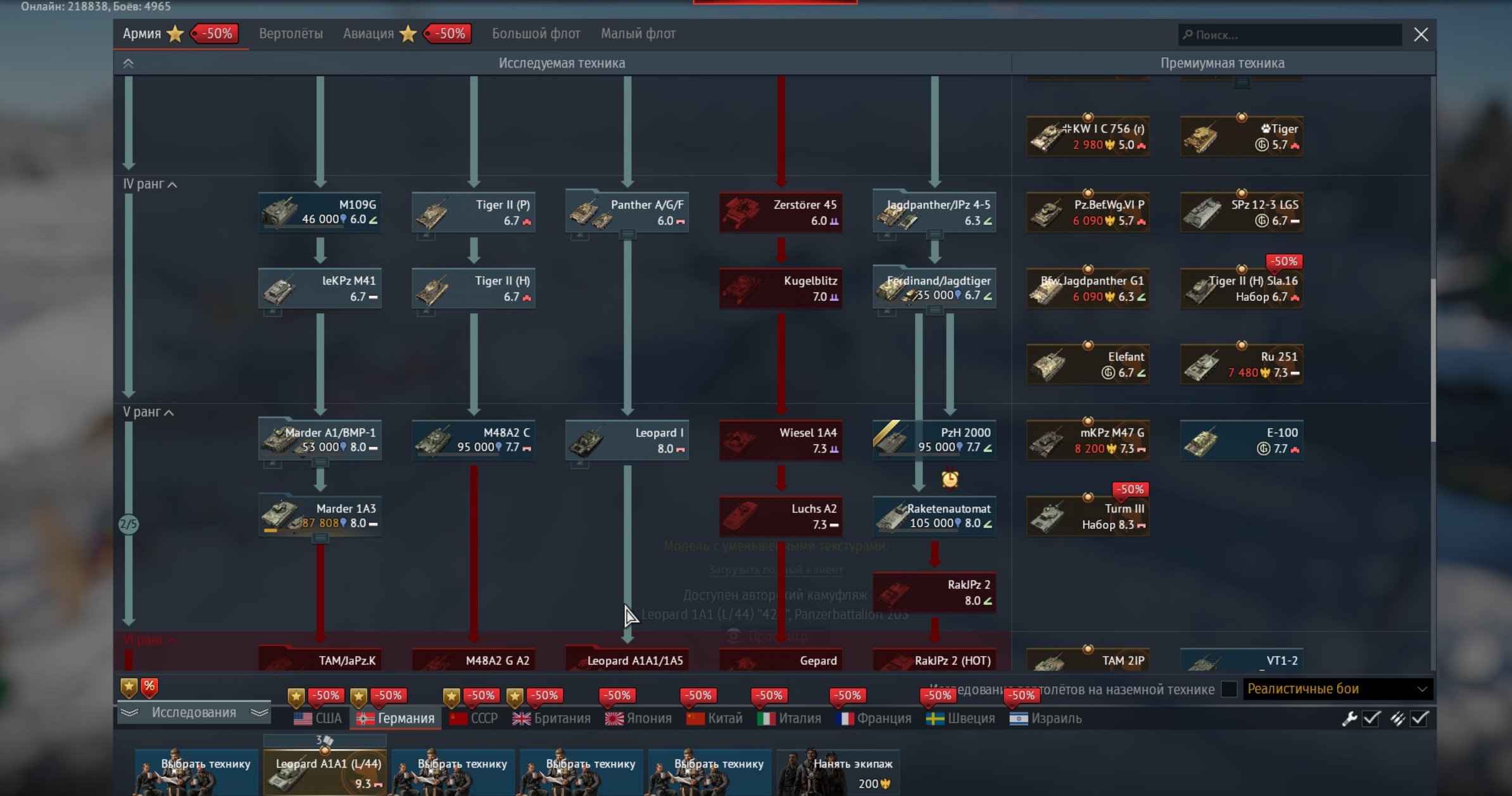The width and height of the screenshot is (1512, 796).
Task: Click the Нанять экипаж button
Action: tap(838, 771)
